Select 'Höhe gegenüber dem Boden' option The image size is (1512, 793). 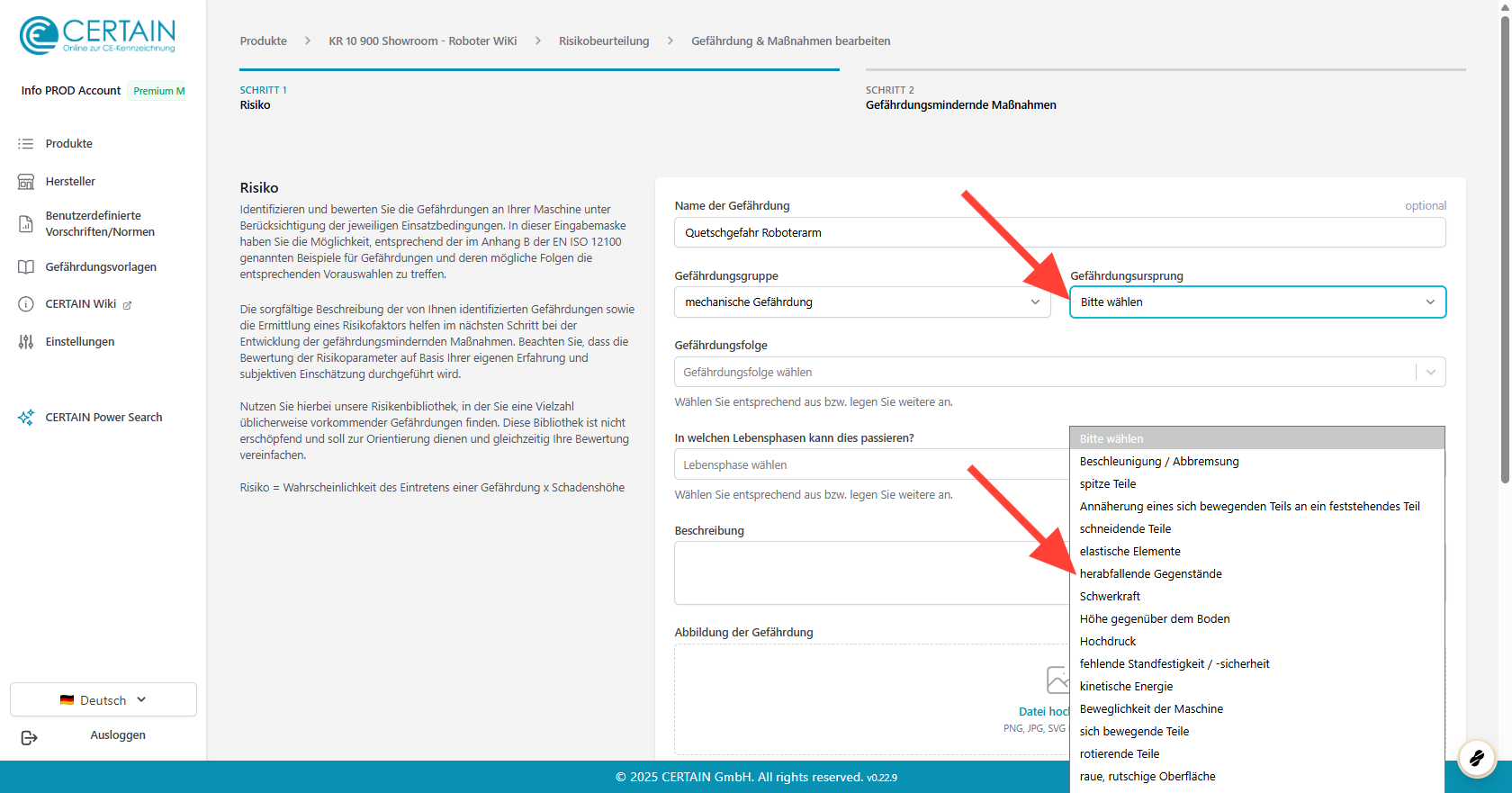click(x=1257, y=618)
